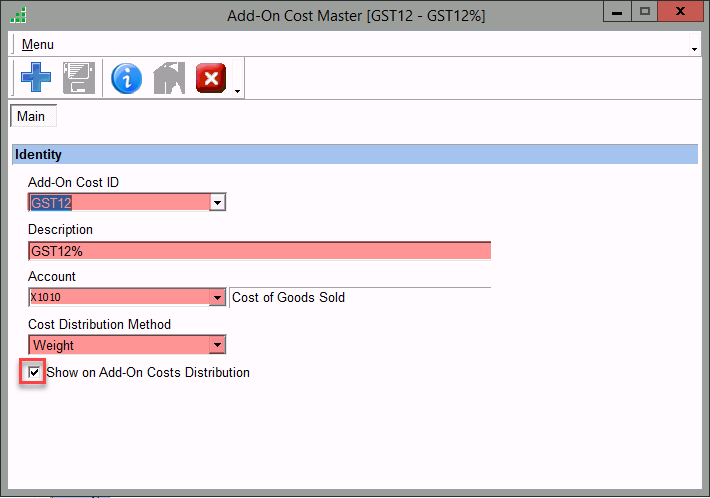Switch to the Main tab
The image size is (710, 498).
click(31, 117)
